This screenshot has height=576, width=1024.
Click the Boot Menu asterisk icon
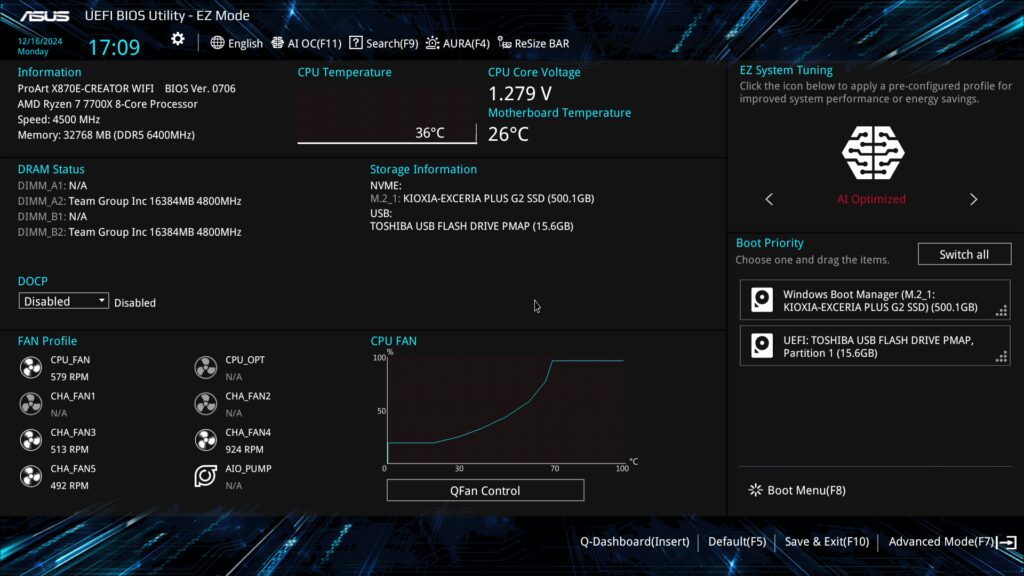click(x=755, y=490)
